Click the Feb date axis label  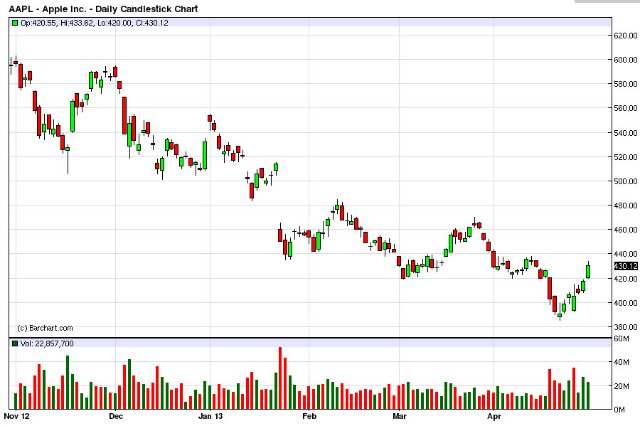tap(309, 416)
